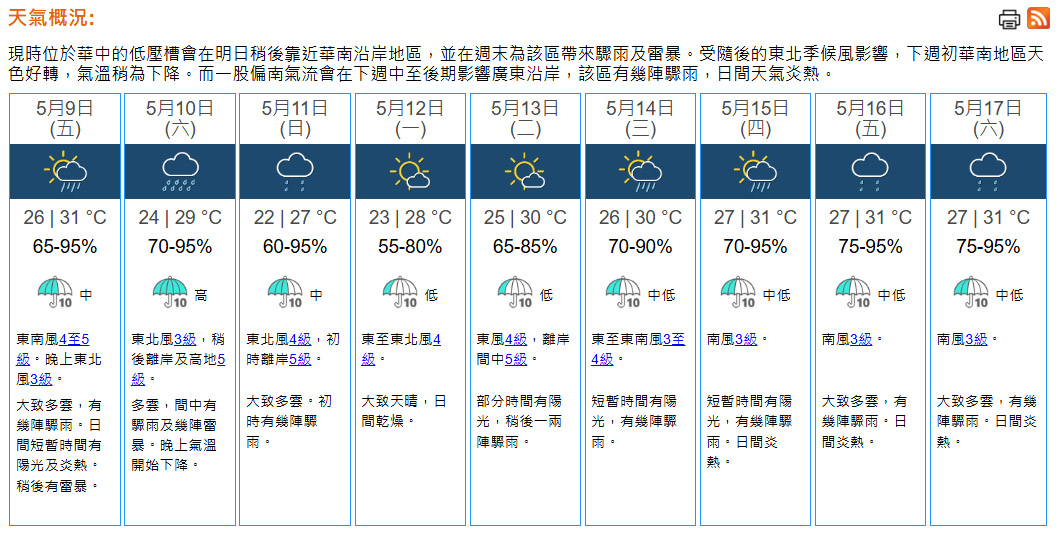The width and height of the screenshot is (1057, 536).
Task: Open the 東北風3級 link under May 10
Action: pyautogui.click(x=185, y=339)
